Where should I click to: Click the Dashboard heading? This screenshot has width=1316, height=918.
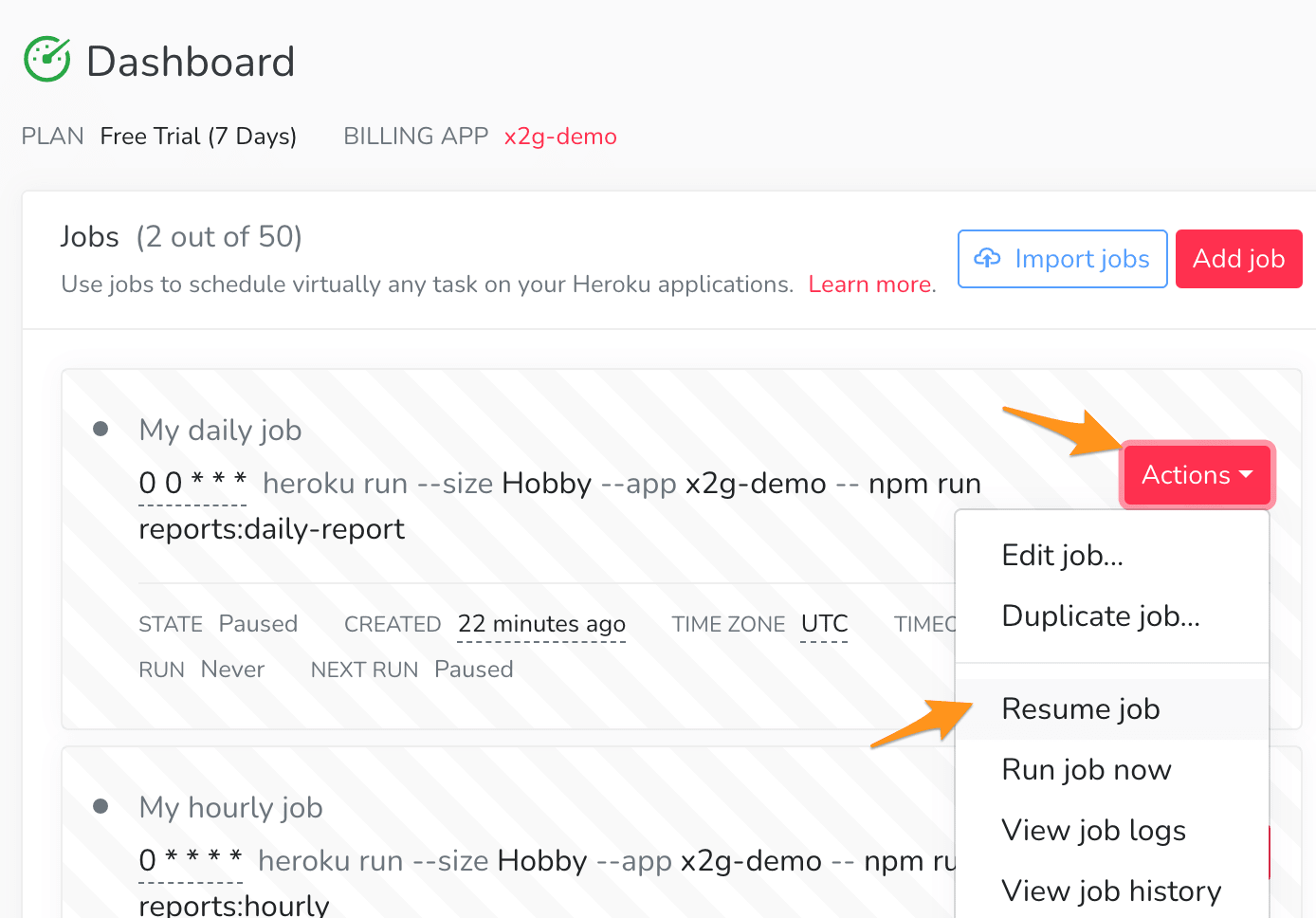[x=191, y=62]
